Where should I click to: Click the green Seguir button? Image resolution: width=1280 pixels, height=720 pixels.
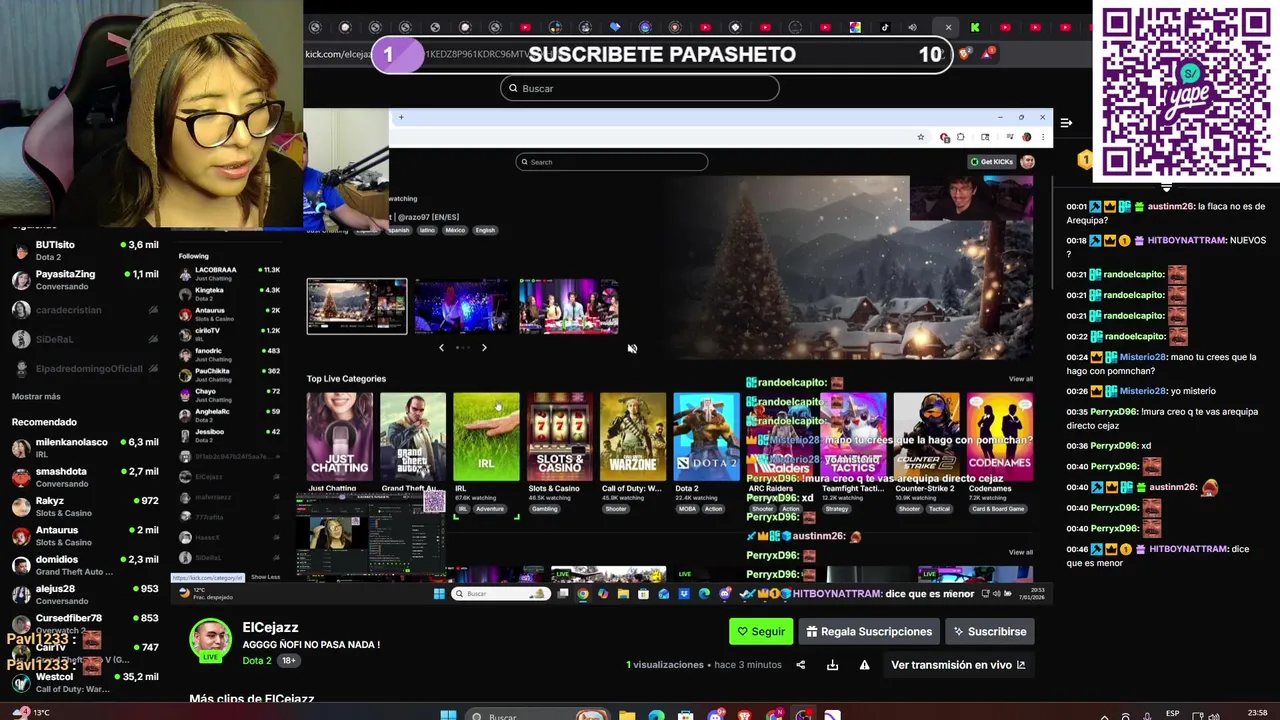(761, 631)
